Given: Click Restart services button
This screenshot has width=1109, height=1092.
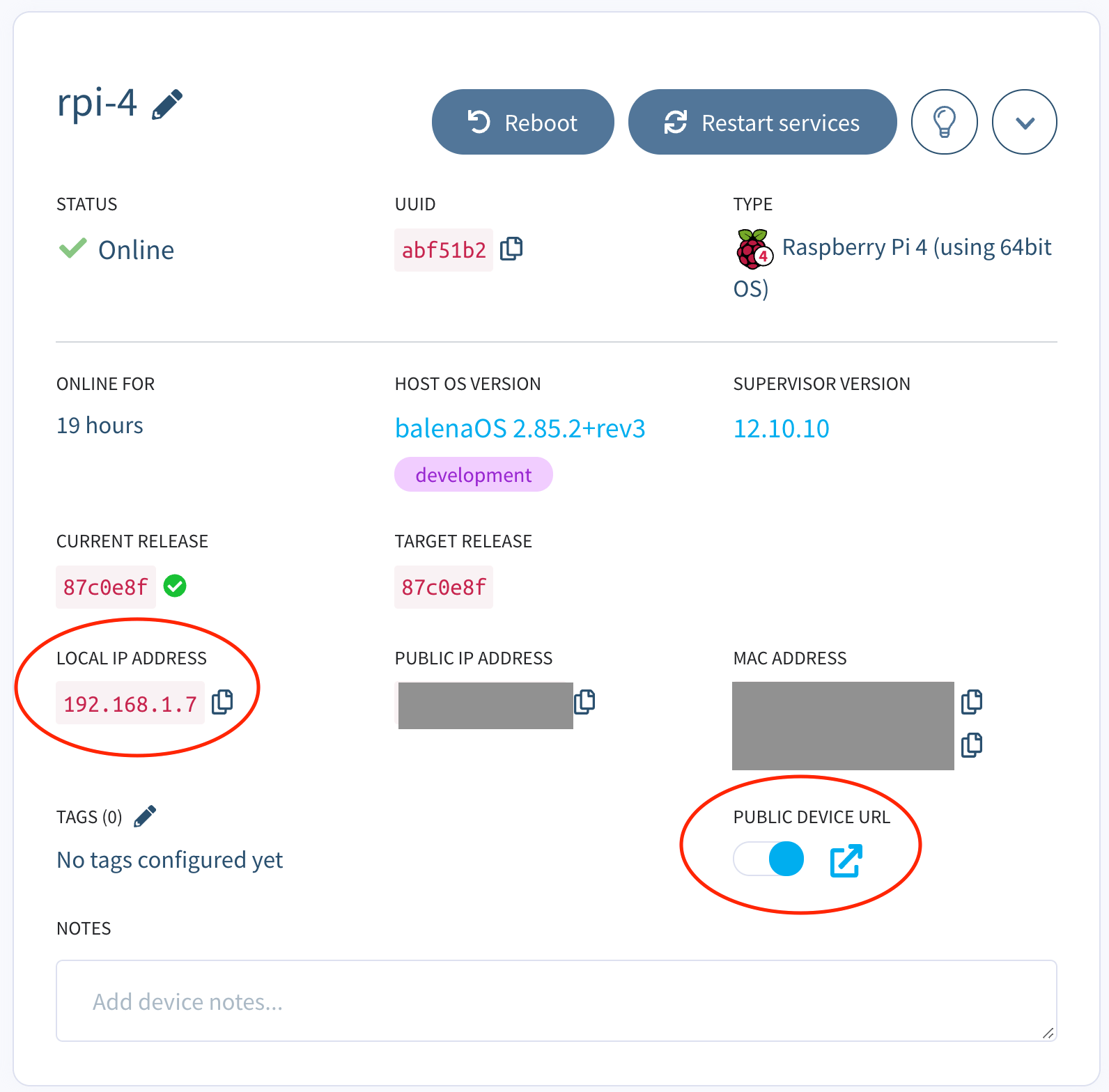Looking at the screenshot, I should [x=762, y=123].
